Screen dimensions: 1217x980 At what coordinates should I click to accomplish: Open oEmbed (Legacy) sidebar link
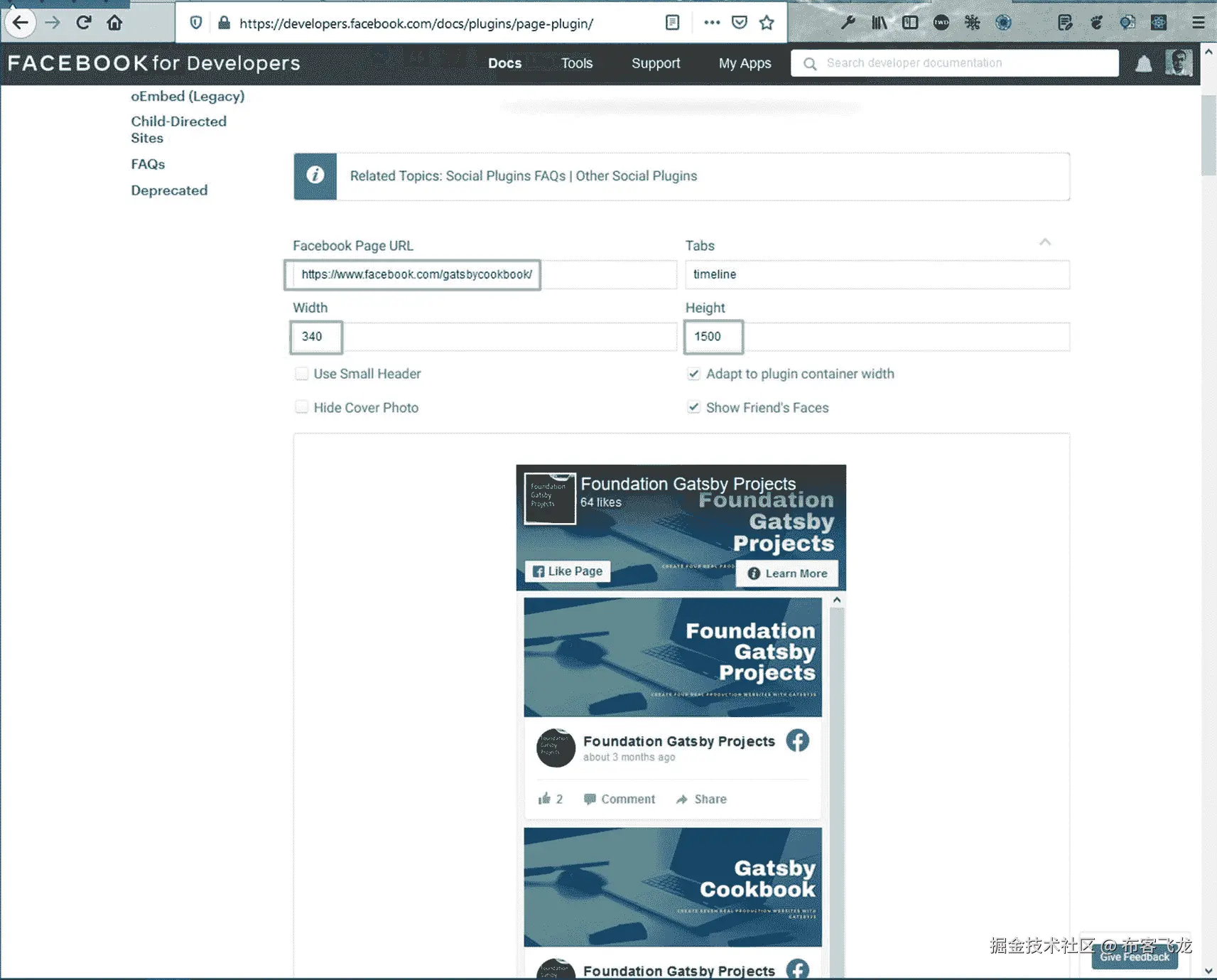[x=188, y=97]
